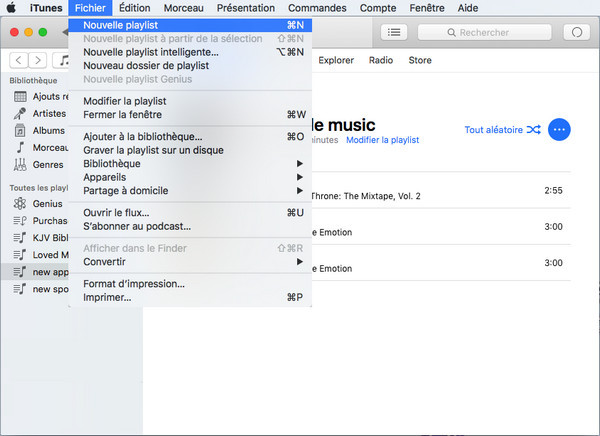Open the iTunes application menu
Viewport: 600px width, 436px height.
pos(46,8)
